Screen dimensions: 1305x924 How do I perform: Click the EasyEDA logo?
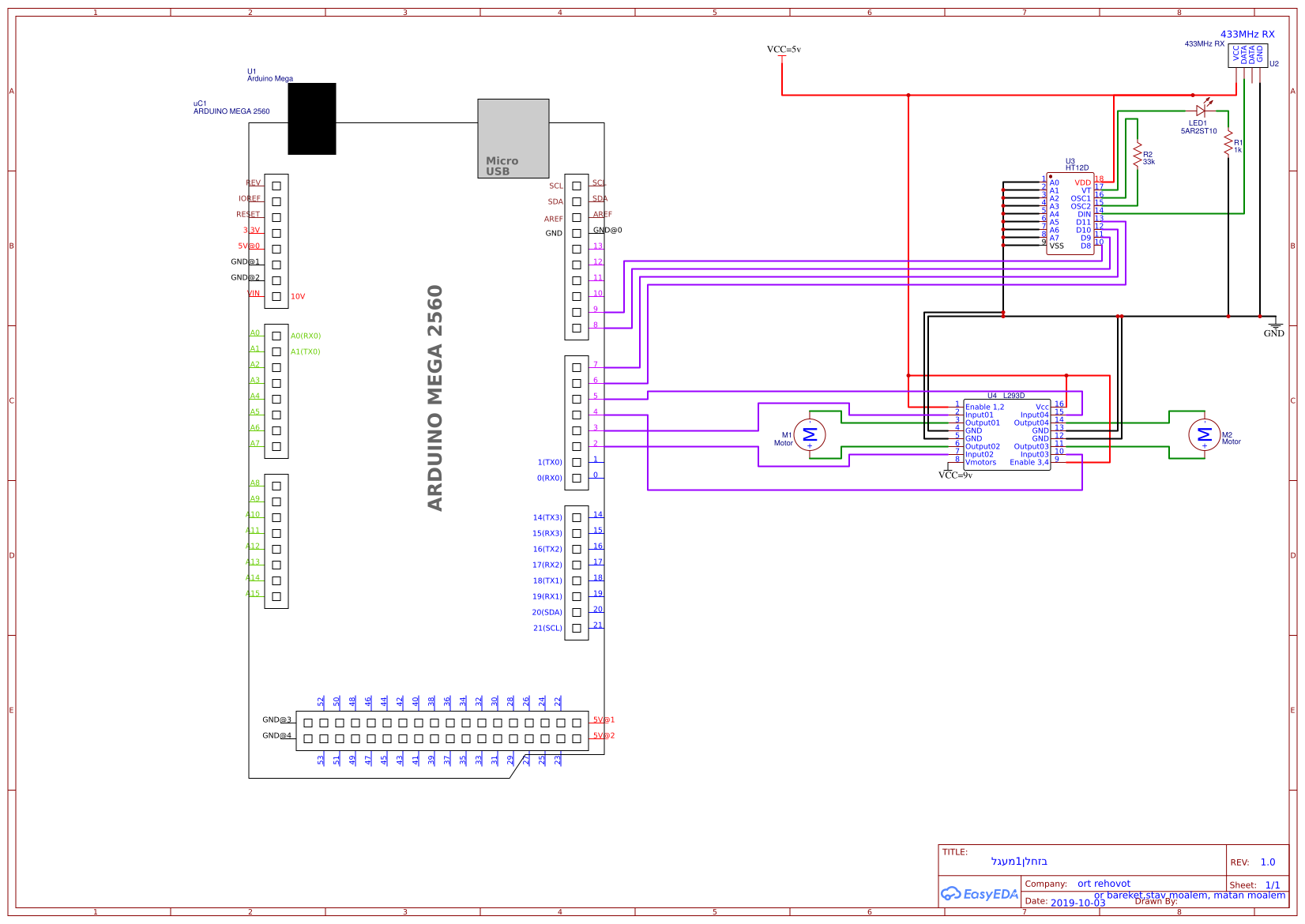(x=980, y=895)
